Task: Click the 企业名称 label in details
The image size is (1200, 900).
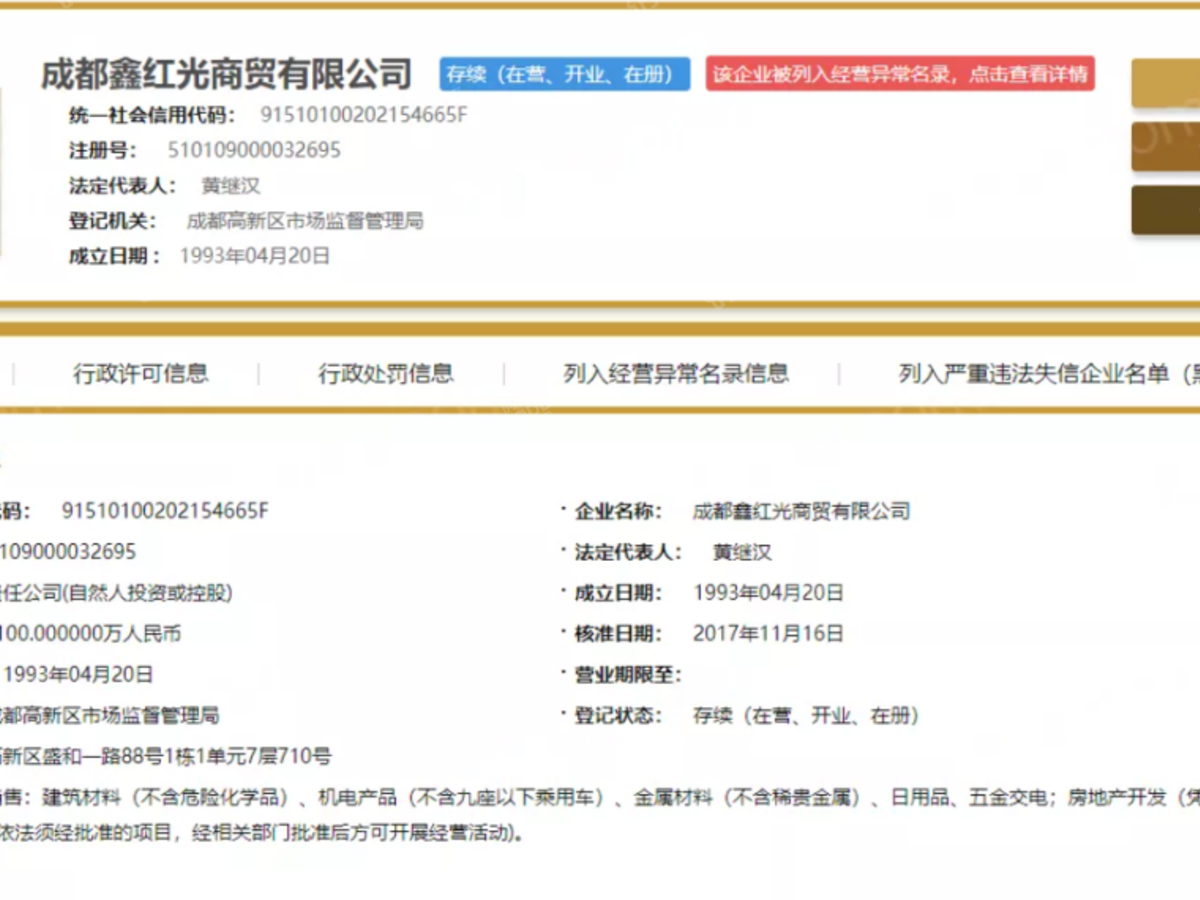Action: [x=618, y=512]
